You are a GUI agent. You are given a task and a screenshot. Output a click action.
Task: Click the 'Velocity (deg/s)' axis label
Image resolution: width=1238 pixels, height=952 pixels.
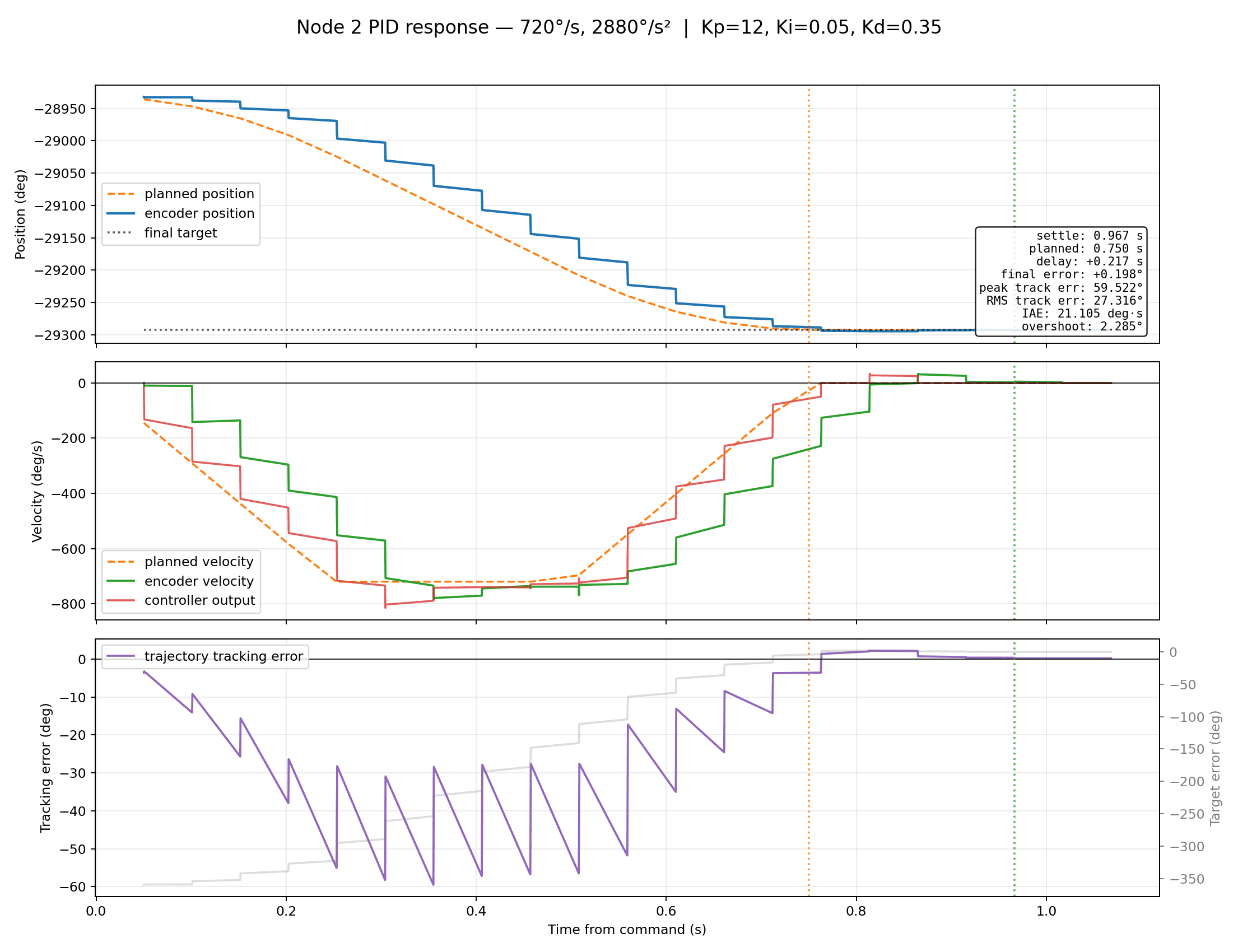(x=37, y=491)
